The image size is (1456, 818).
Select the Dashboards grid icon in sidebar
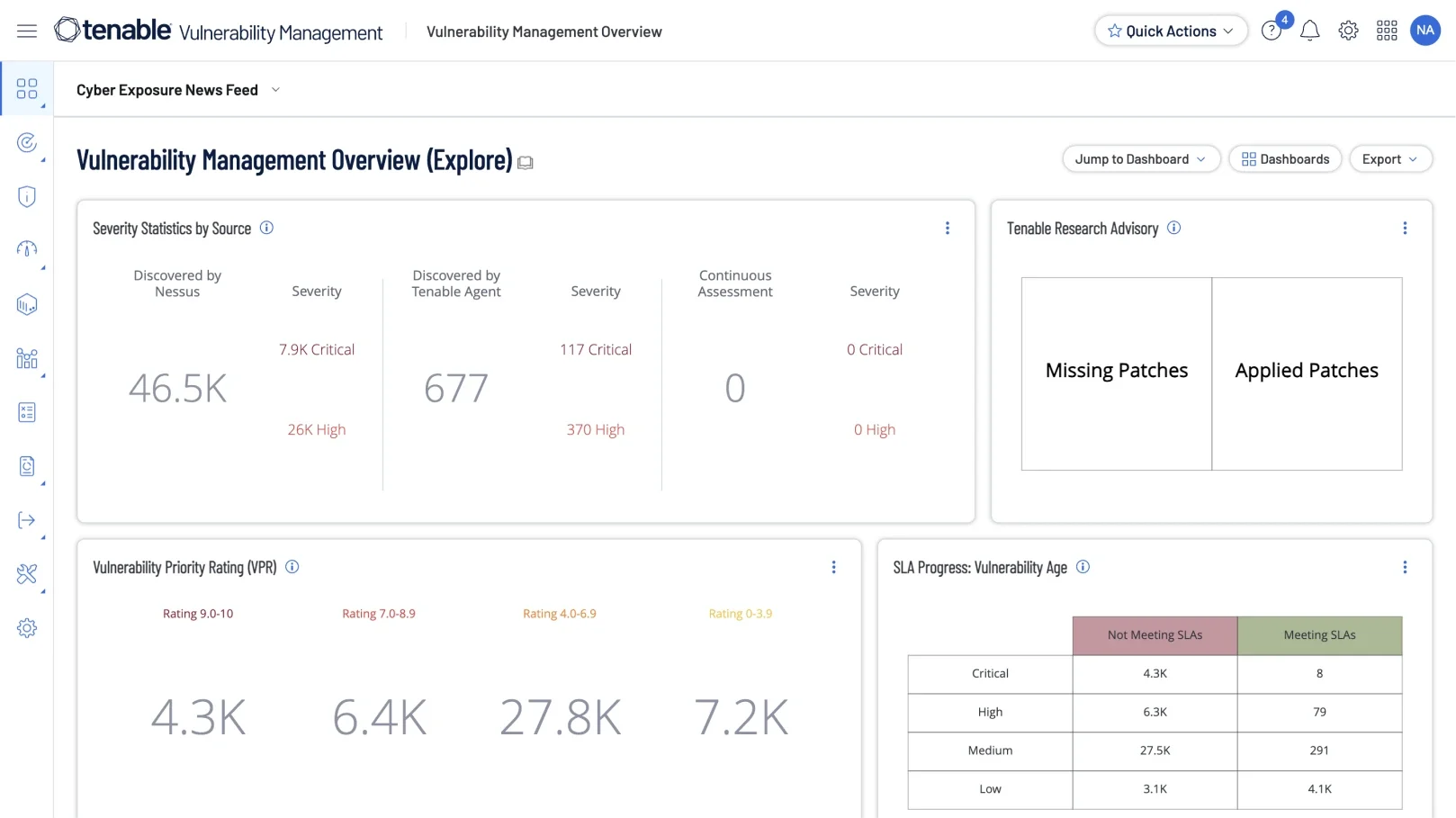(x=27, y=88)
